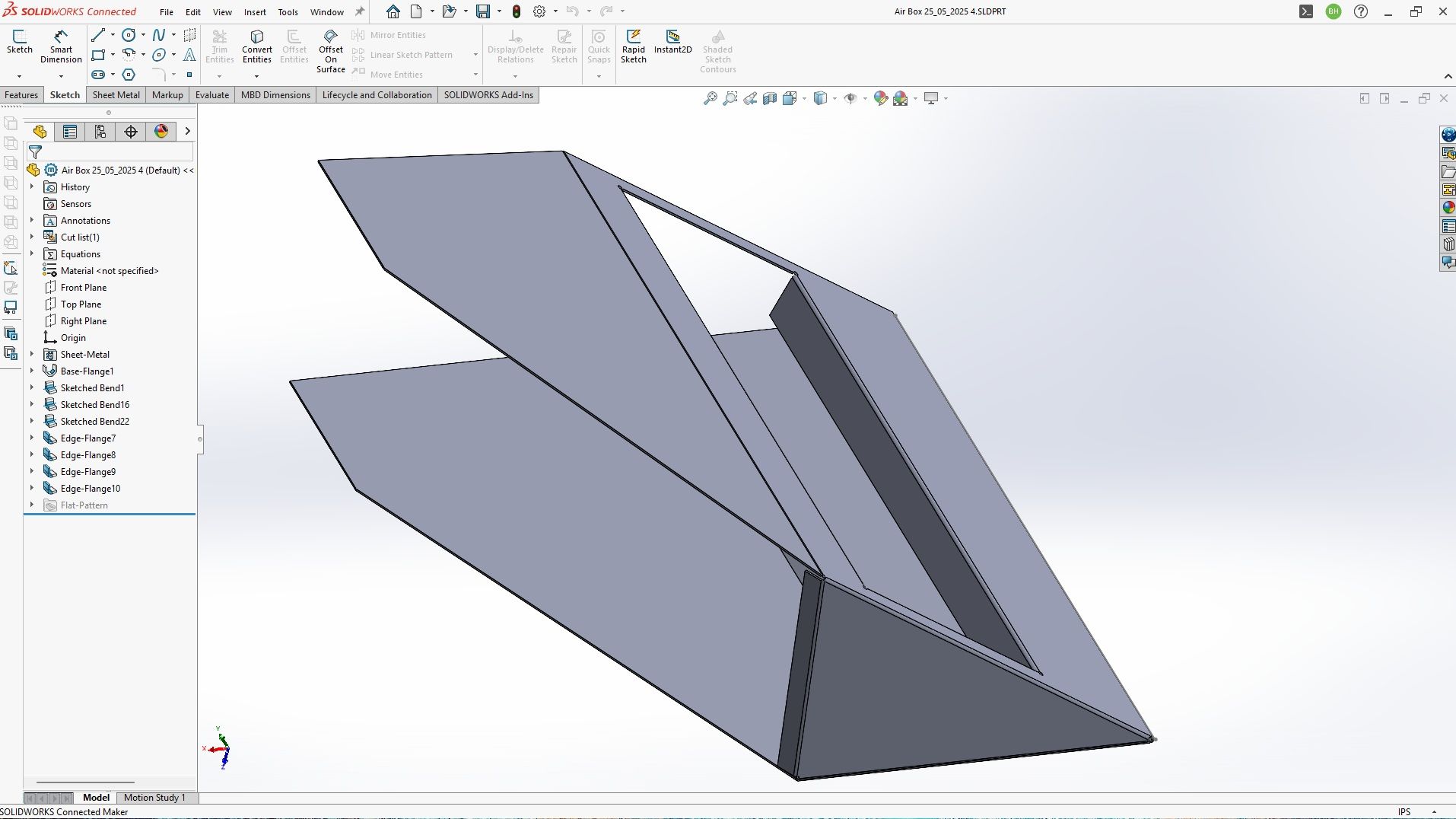The height and width of the screenshot is (819, 1456).
Task: Open the Insert menu
Action: 255,12
